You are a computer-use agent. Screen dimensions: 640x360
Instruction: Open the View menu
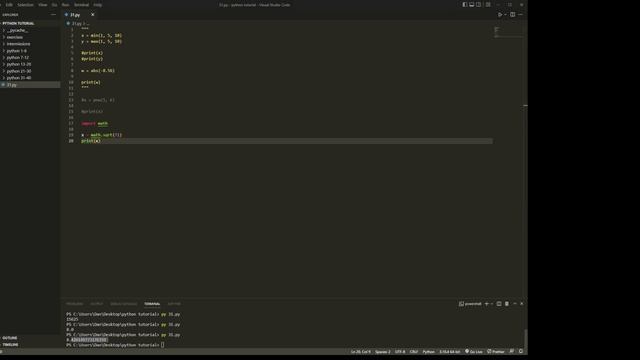[x=42, y=5]
